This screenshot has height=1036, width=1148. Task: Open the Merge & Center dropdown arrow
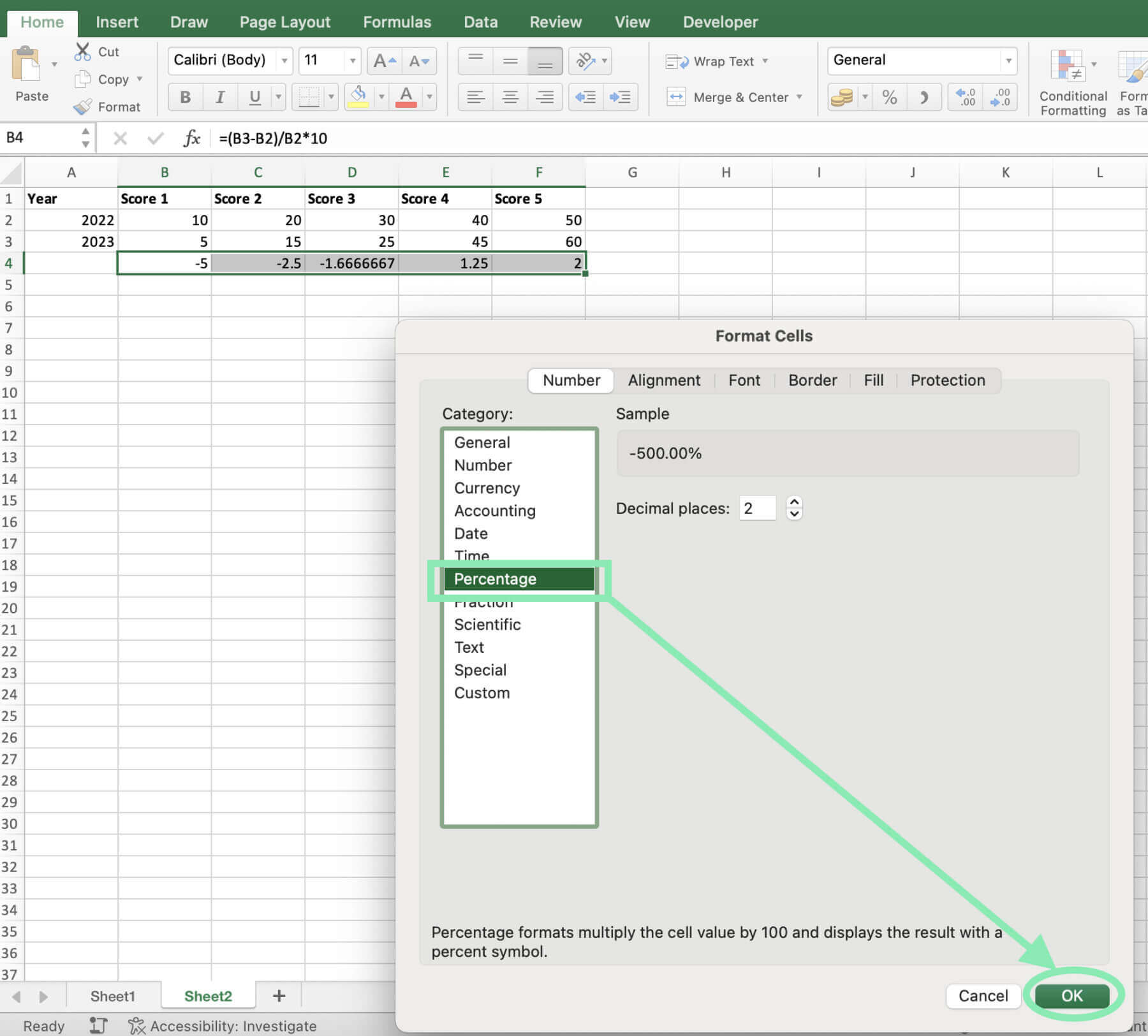[x=799, y=97]
